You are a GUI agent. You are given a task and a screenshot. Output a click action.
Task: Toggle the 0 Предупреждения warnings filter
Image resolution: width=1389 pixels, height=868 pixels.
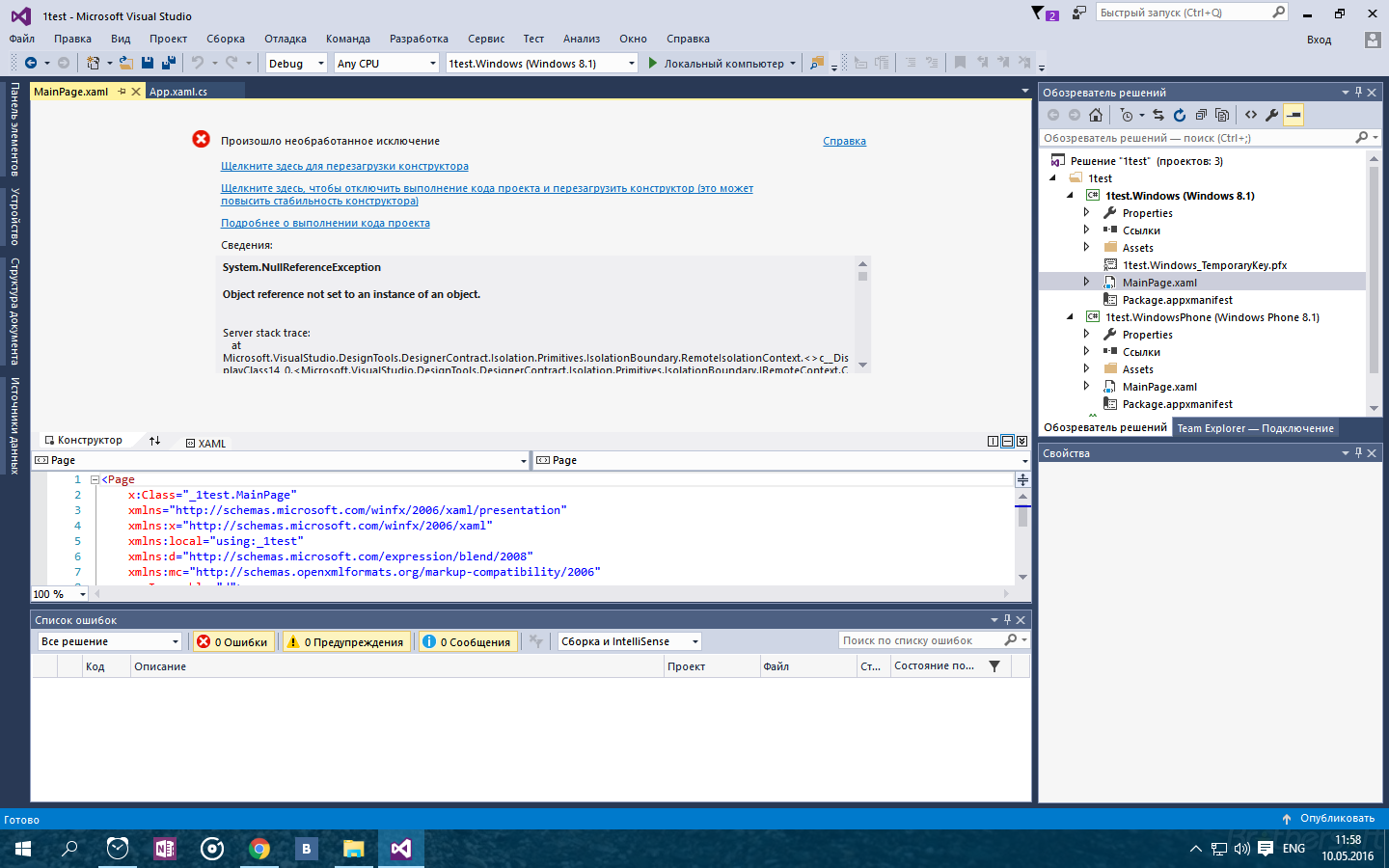[347, 641]
